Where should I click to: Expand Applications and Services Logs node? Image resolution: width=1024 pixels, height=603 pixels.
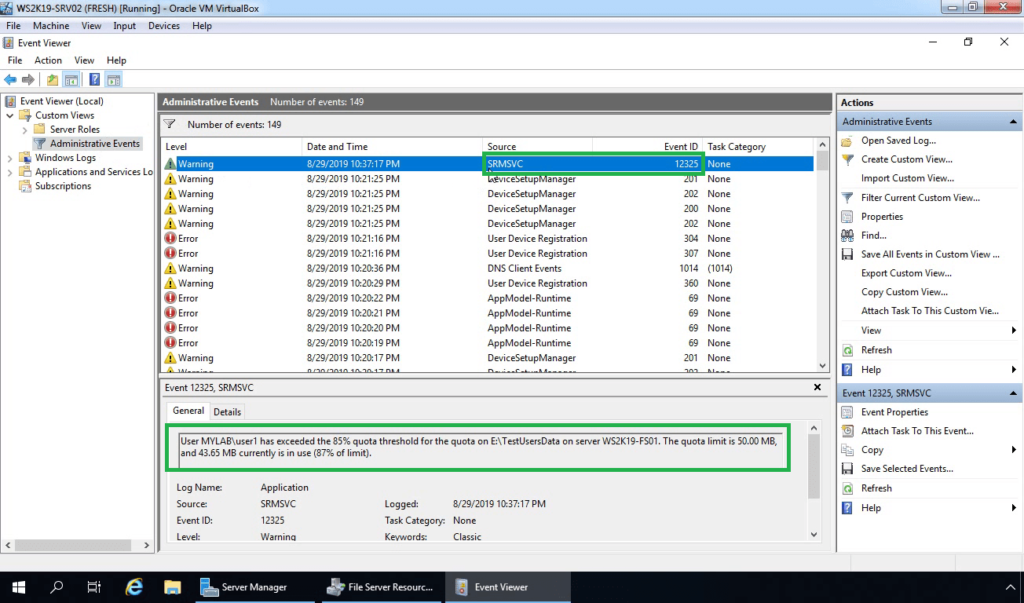10,172
